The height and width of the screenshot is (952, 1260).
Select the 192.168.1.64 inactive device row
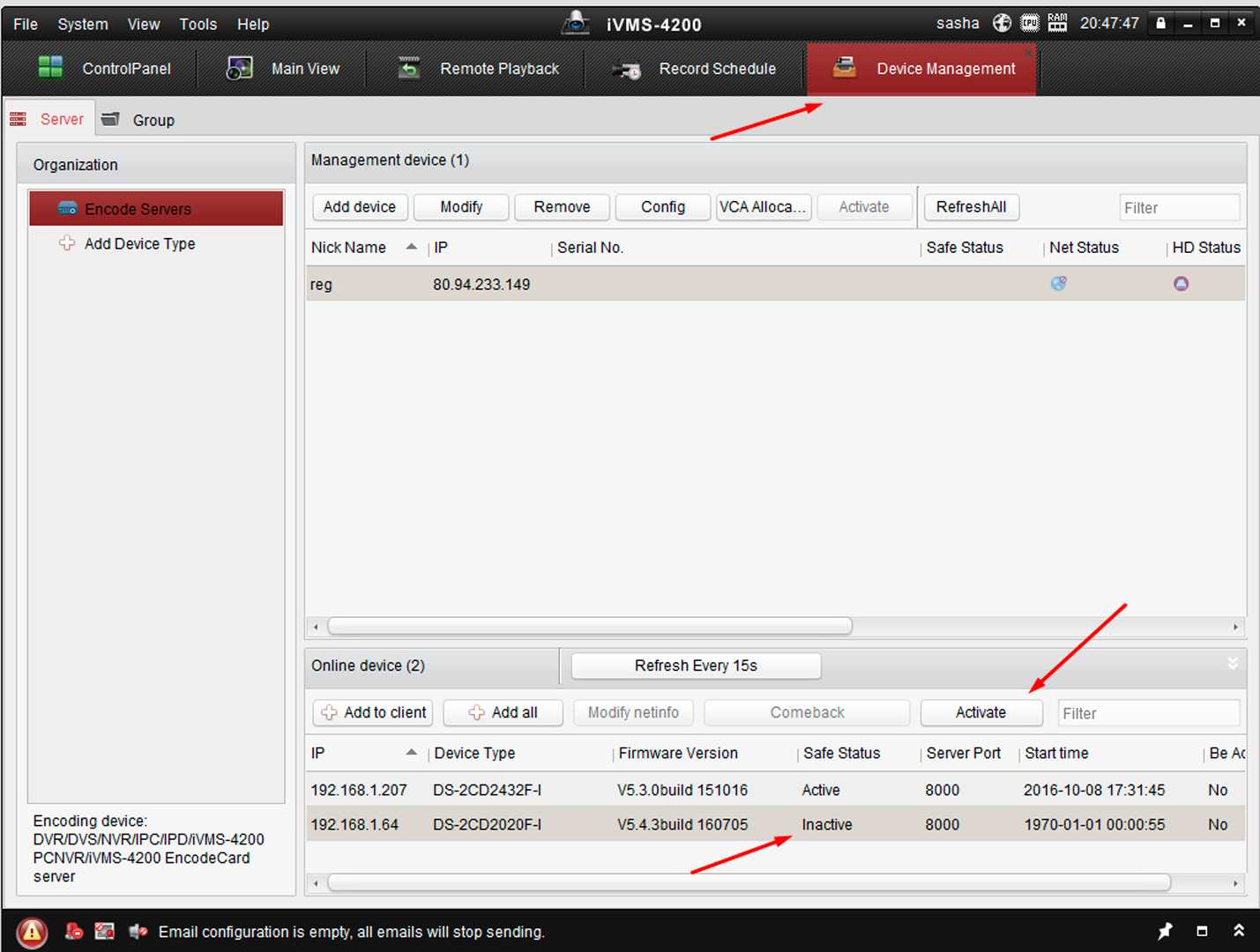pos(775,824)
